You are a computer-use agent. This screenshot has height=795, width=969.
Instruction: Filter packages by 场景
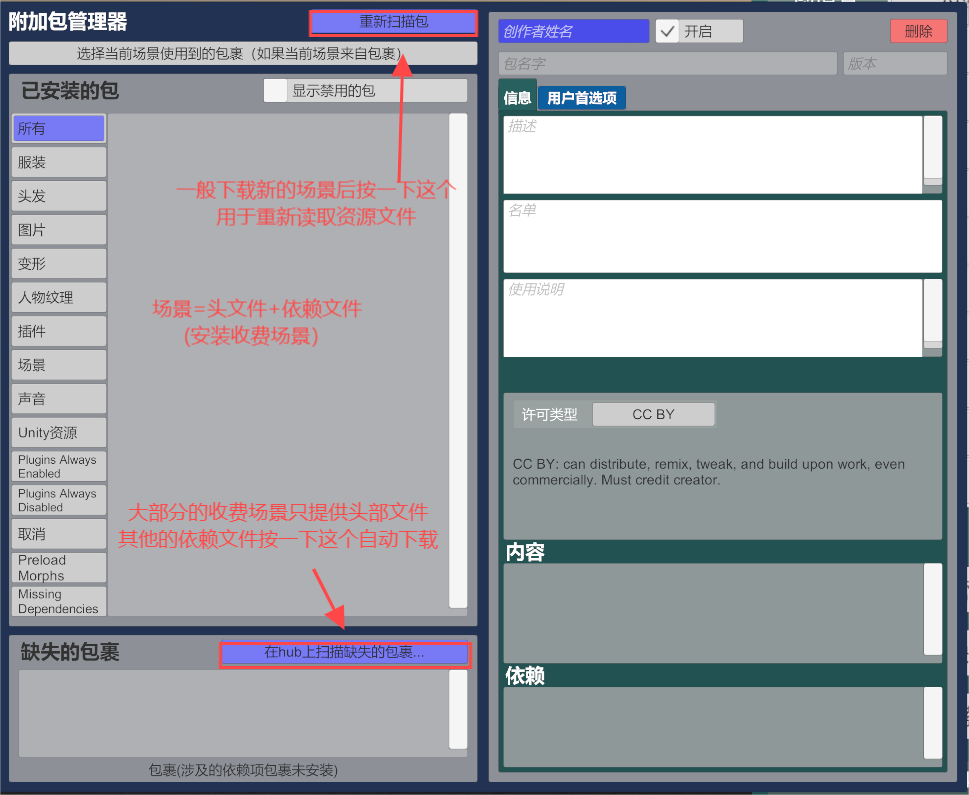[58, 365]
